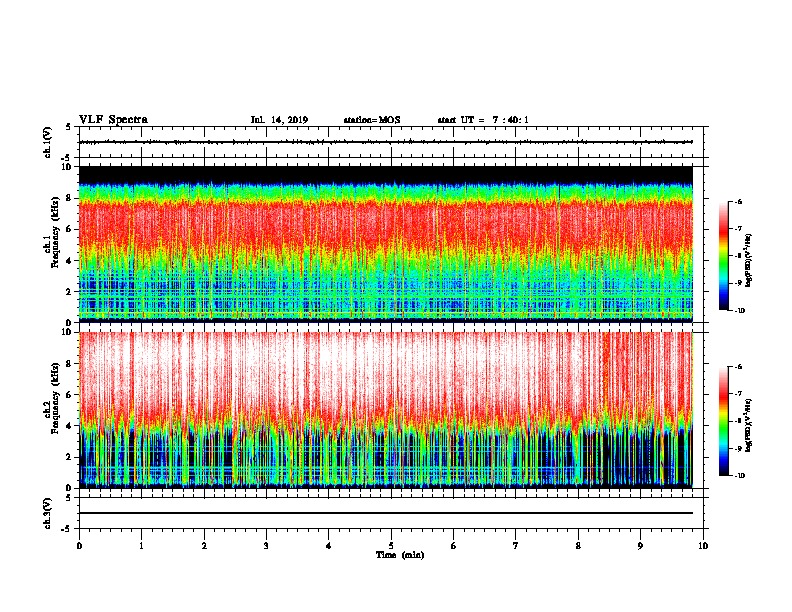
Task: Click the ch.1 "Frequency (kHz)" axis label
Action: 55,232
